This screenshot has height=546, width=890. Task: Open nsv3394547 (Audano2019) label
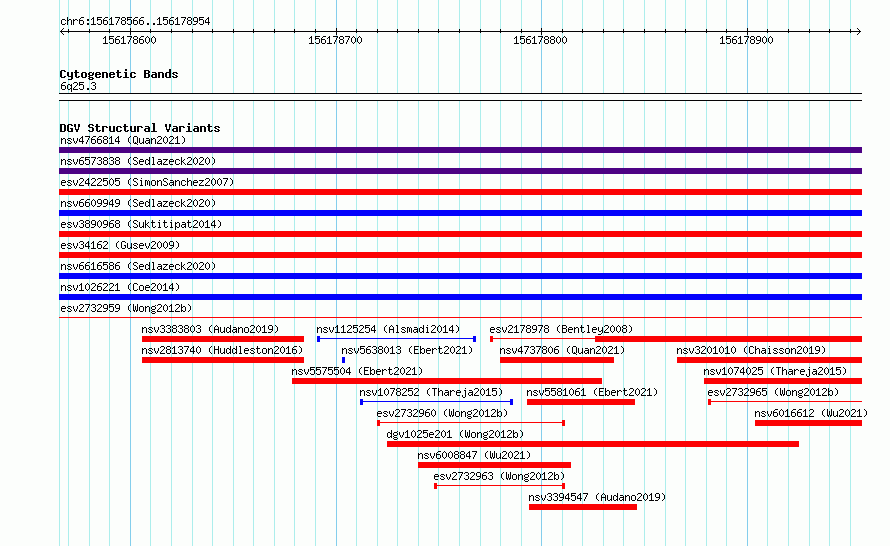pos(597,497)
